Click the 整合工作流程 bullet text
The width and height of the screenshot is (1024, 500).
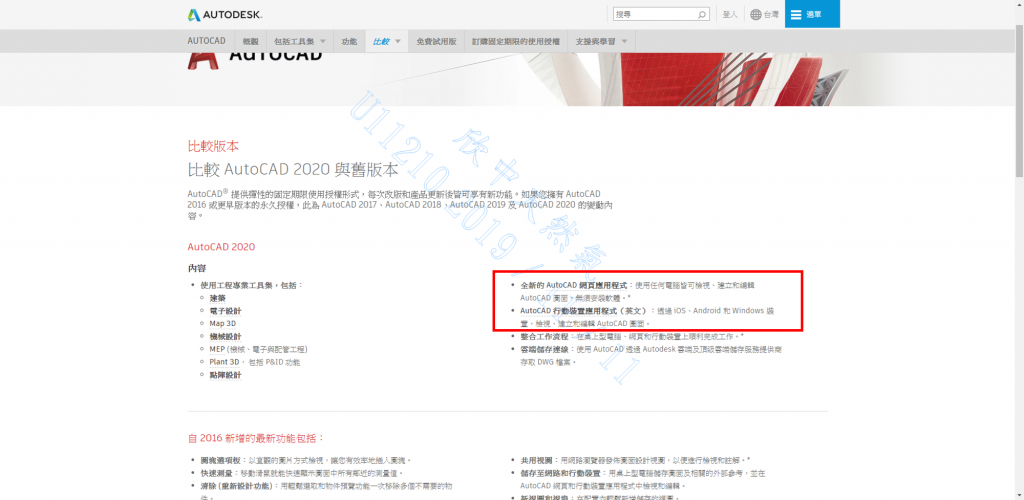[x=544, y=336]
